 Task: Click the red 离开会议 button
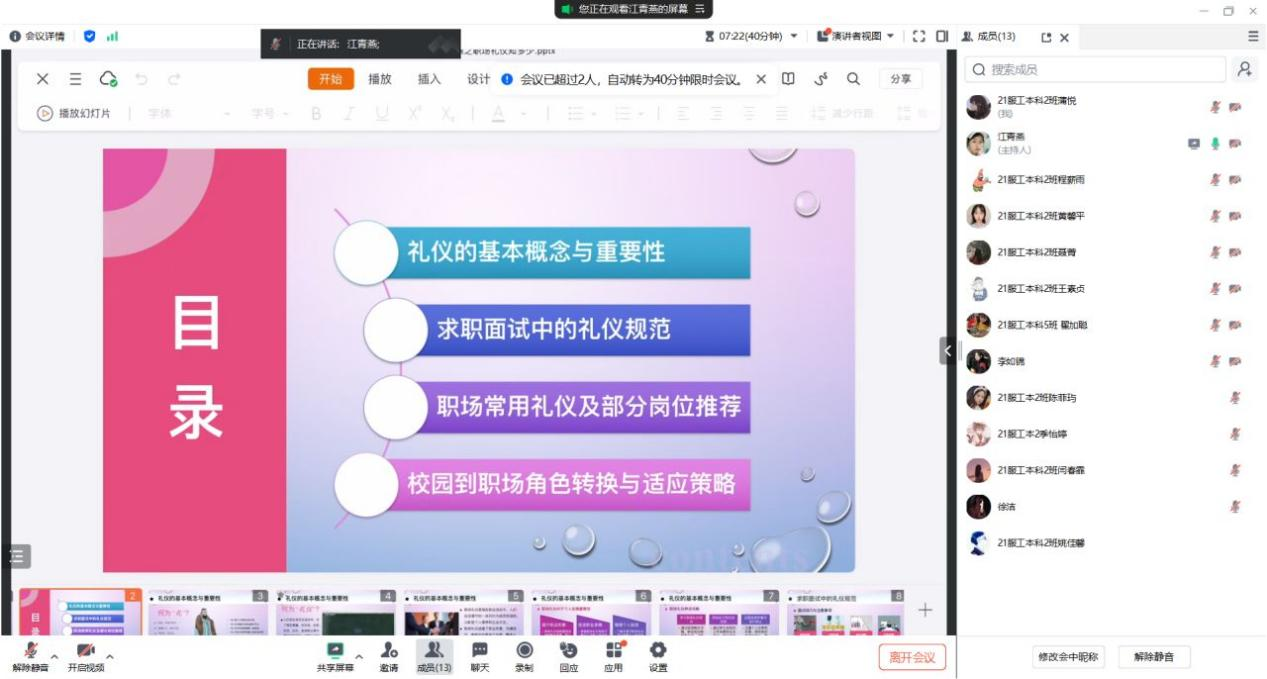pyautogui.click(x=912, y=657)
